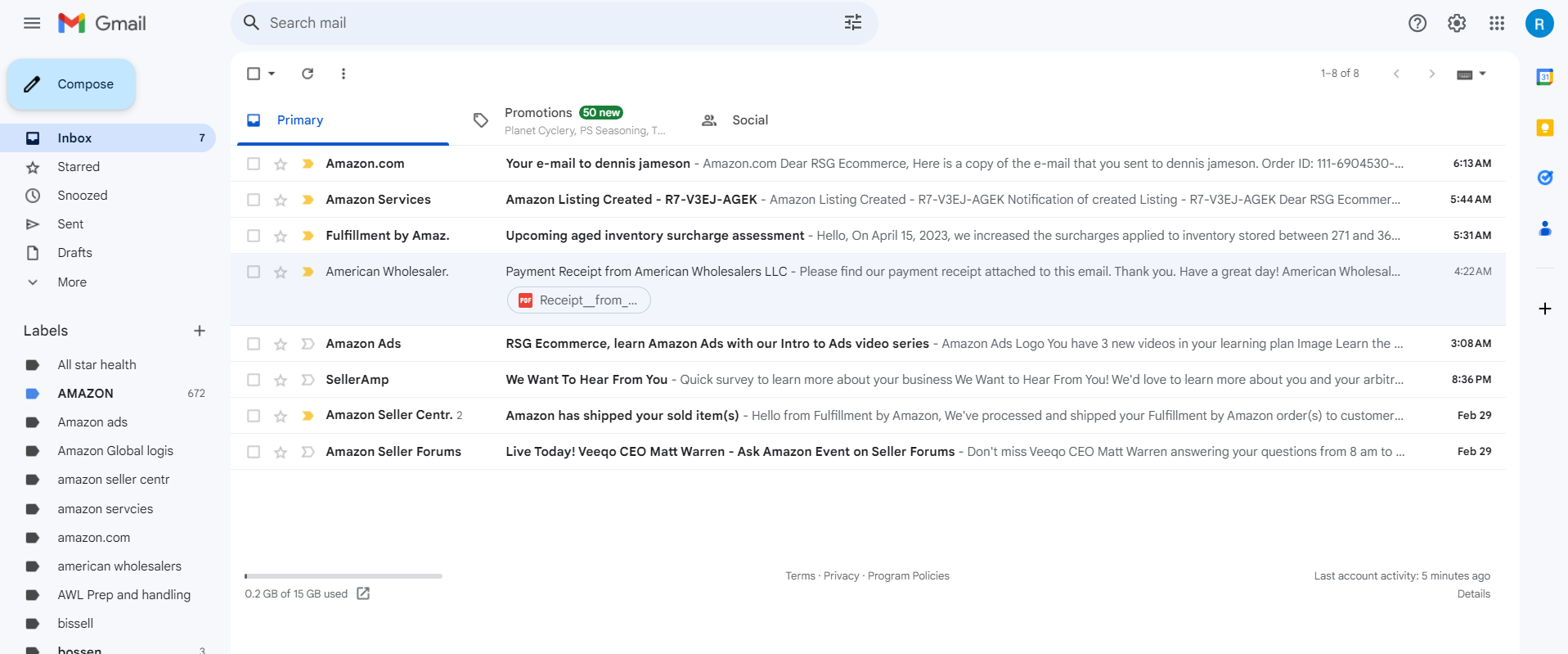Open the select dropdown arrow next to checkbox
This screenshot has width=1568, height=654.
pos(272,74)
